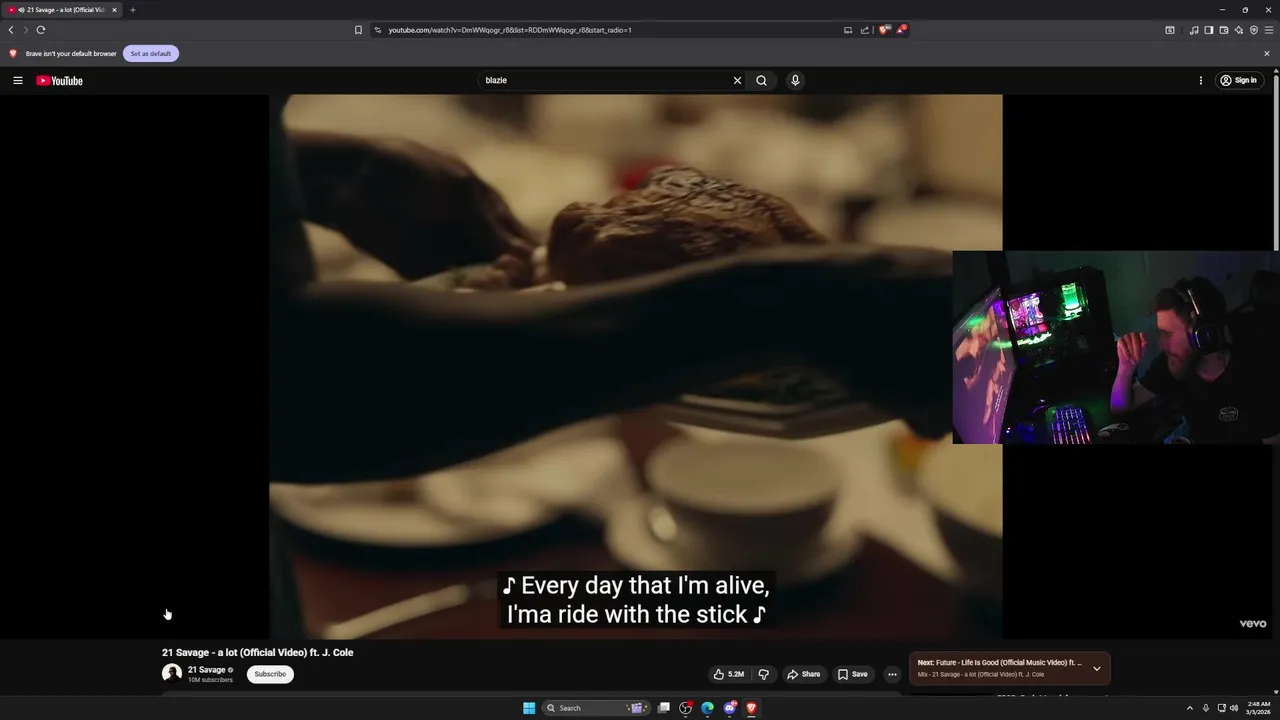Toggle the browser sidebar panel
Screen dimensions: 1280x720
pyautogui.click(x=1209, y=30)
